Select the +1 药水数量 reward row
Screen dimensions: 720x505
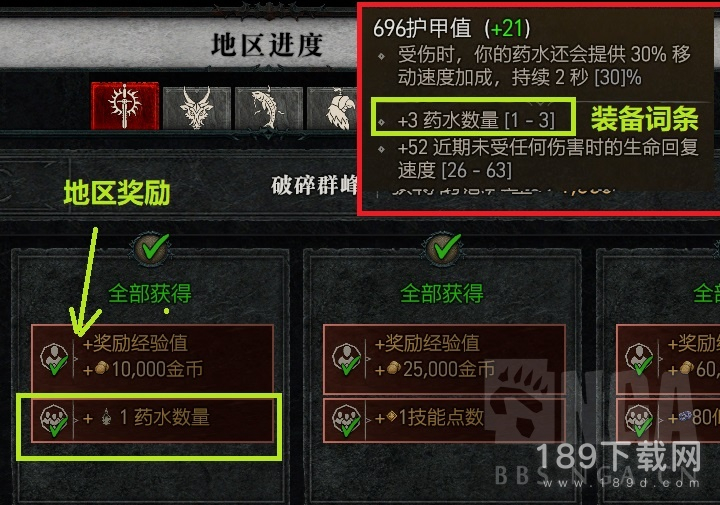152,420
